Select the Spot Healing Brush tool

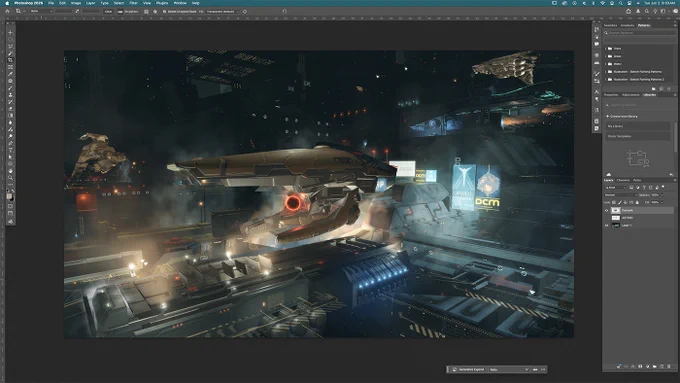(x=10, y=81)
